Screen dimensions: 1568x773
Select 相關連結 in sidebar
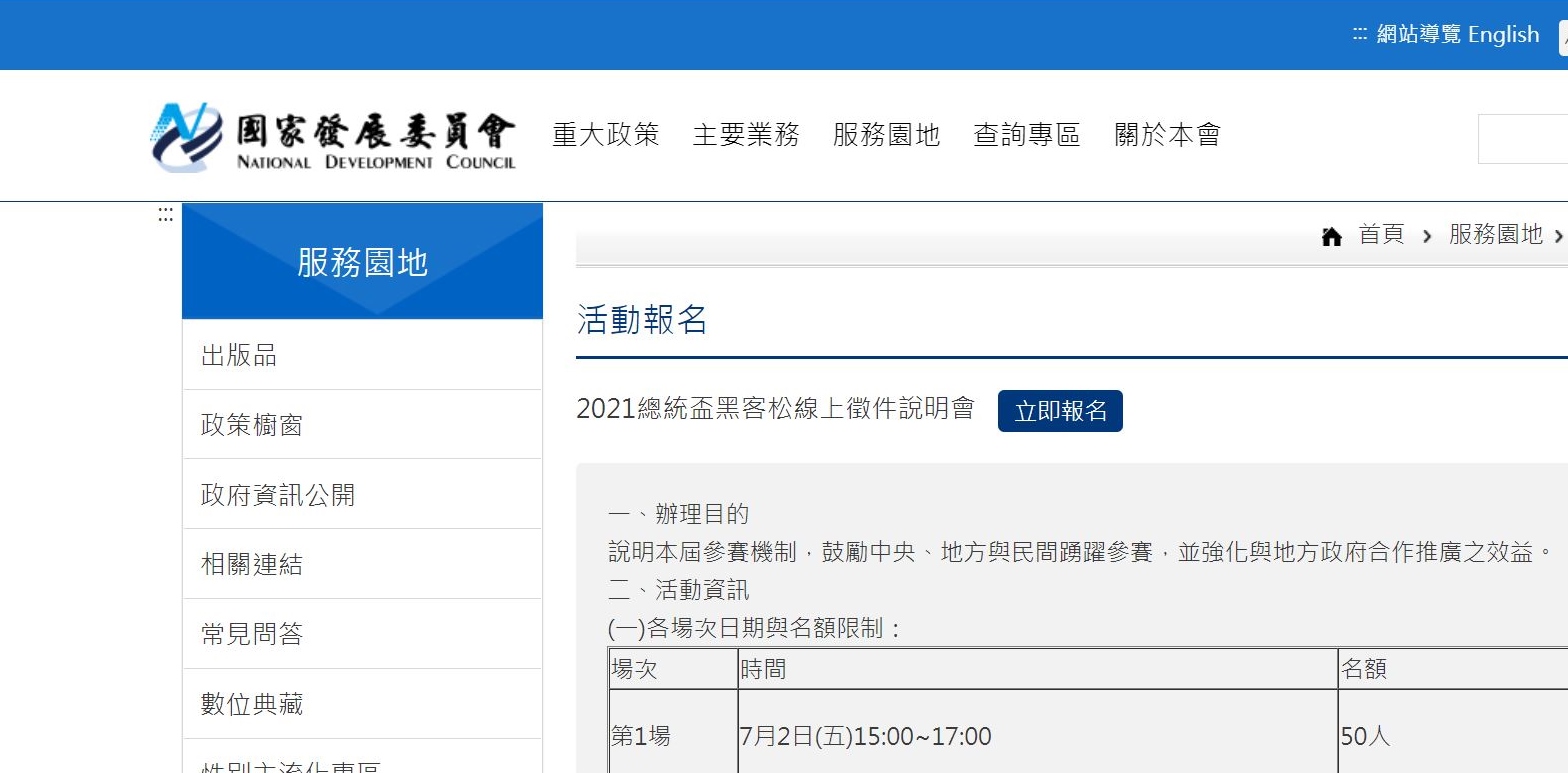click(362, 564)
